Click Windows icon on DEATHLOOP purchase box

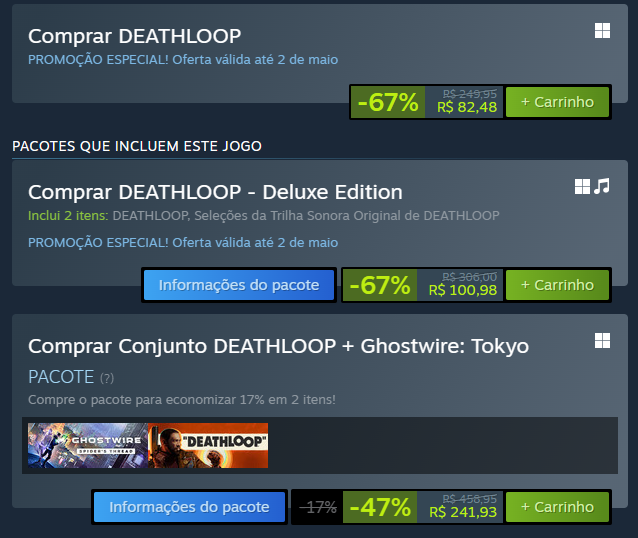click(602, 31)
